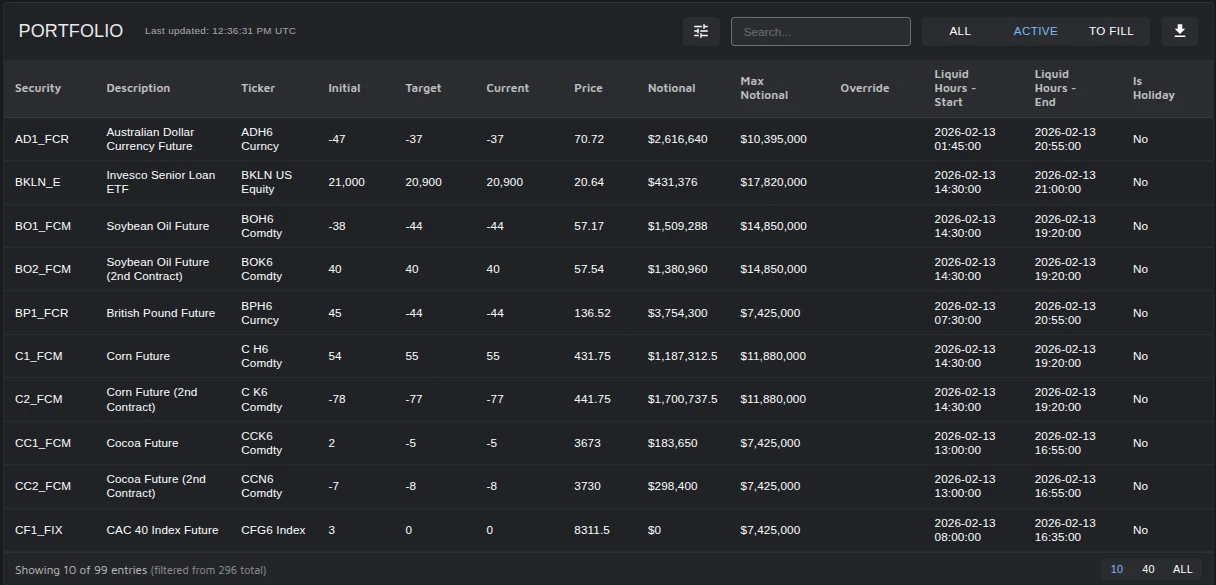This screenshot has width=1216, height=585.
Task: Click liquid start 2026-02-13 01:45:00
Action: click(965, 139)
